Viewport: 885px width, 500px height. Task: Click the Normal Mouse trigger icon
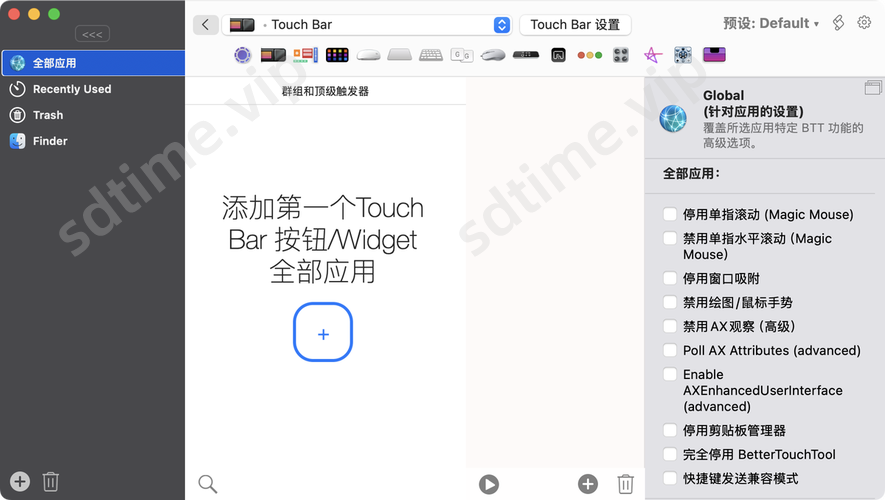click(x=493, y=54)
